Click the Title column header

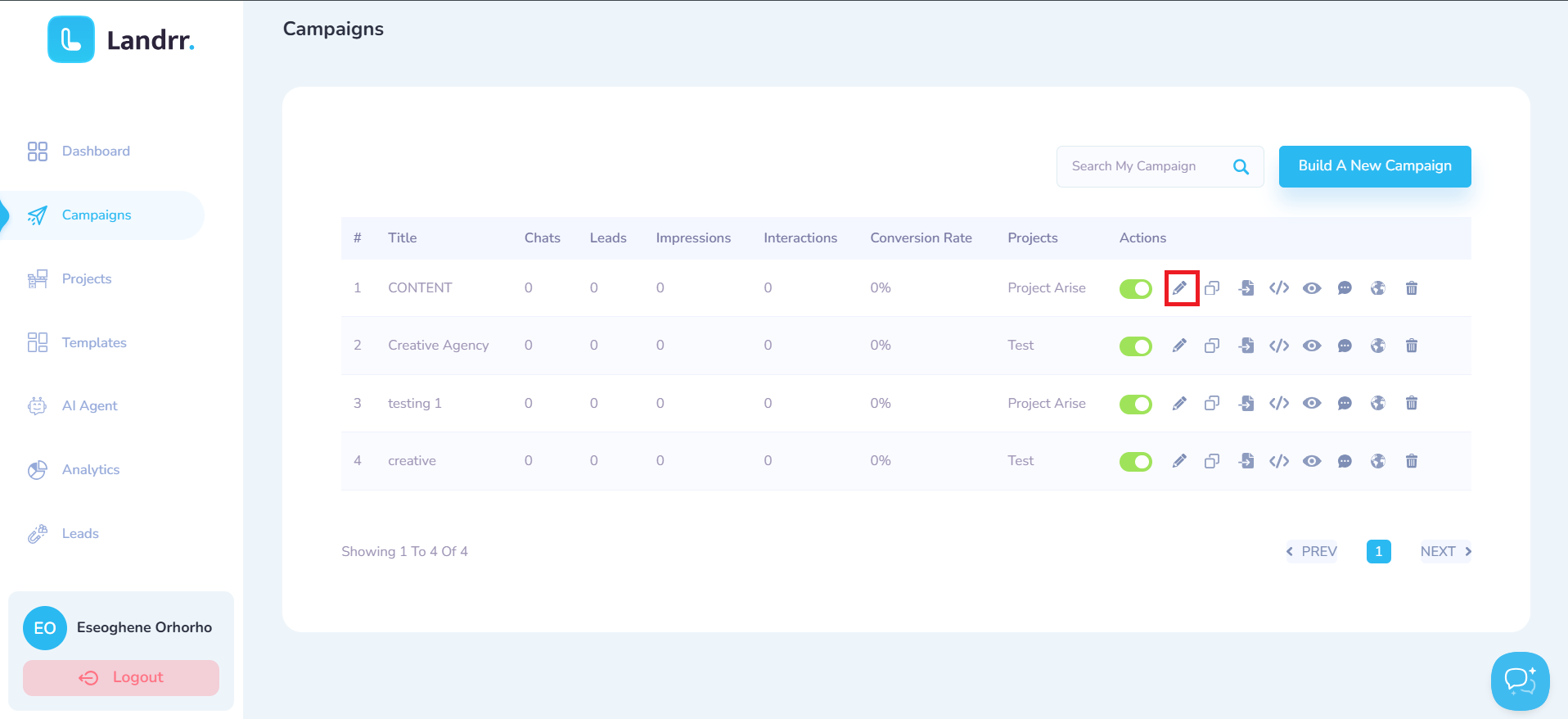coord(403,238)
